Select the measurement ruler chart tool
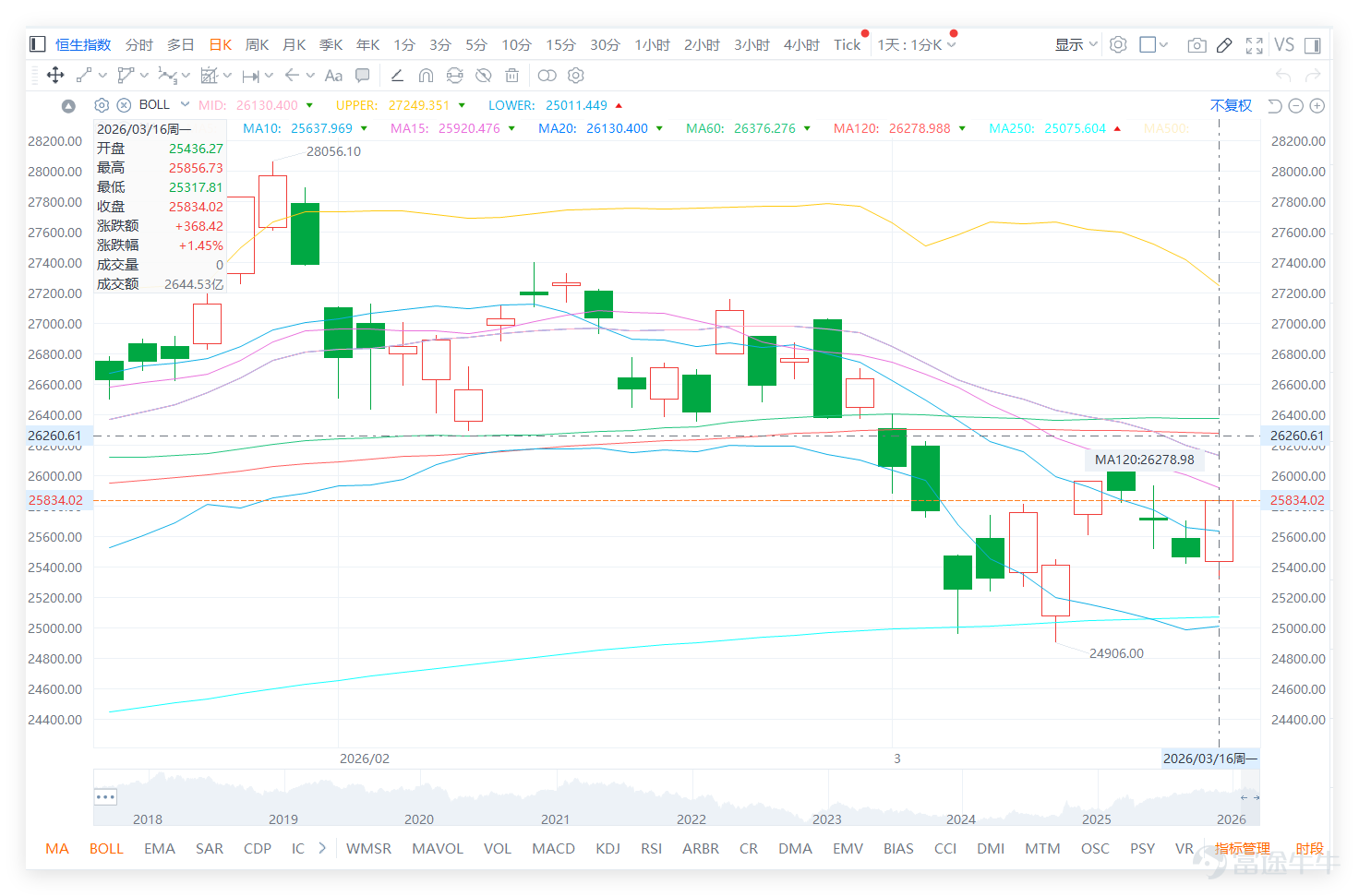This screenshot has width=1359, height=896. 210,76
